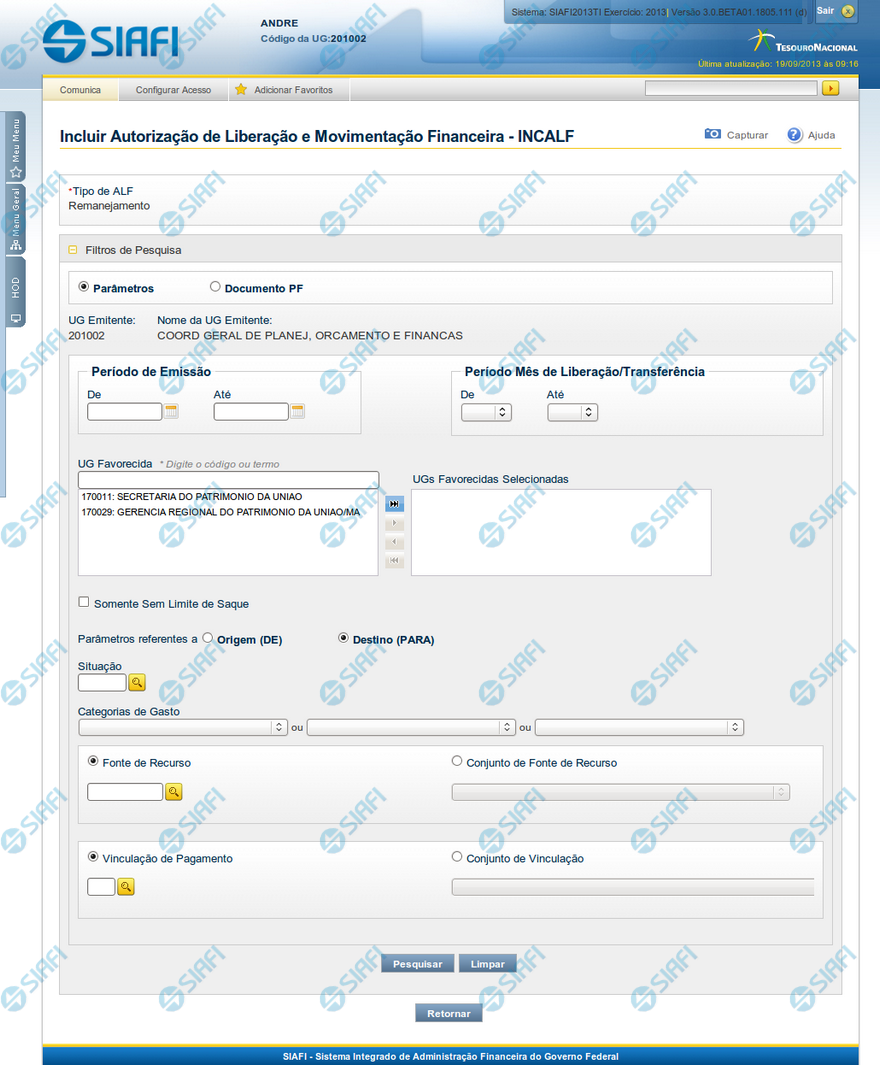
Task: Open Configurar Acesso menu item
Action: pyautogui.click(x=173, y=90)
